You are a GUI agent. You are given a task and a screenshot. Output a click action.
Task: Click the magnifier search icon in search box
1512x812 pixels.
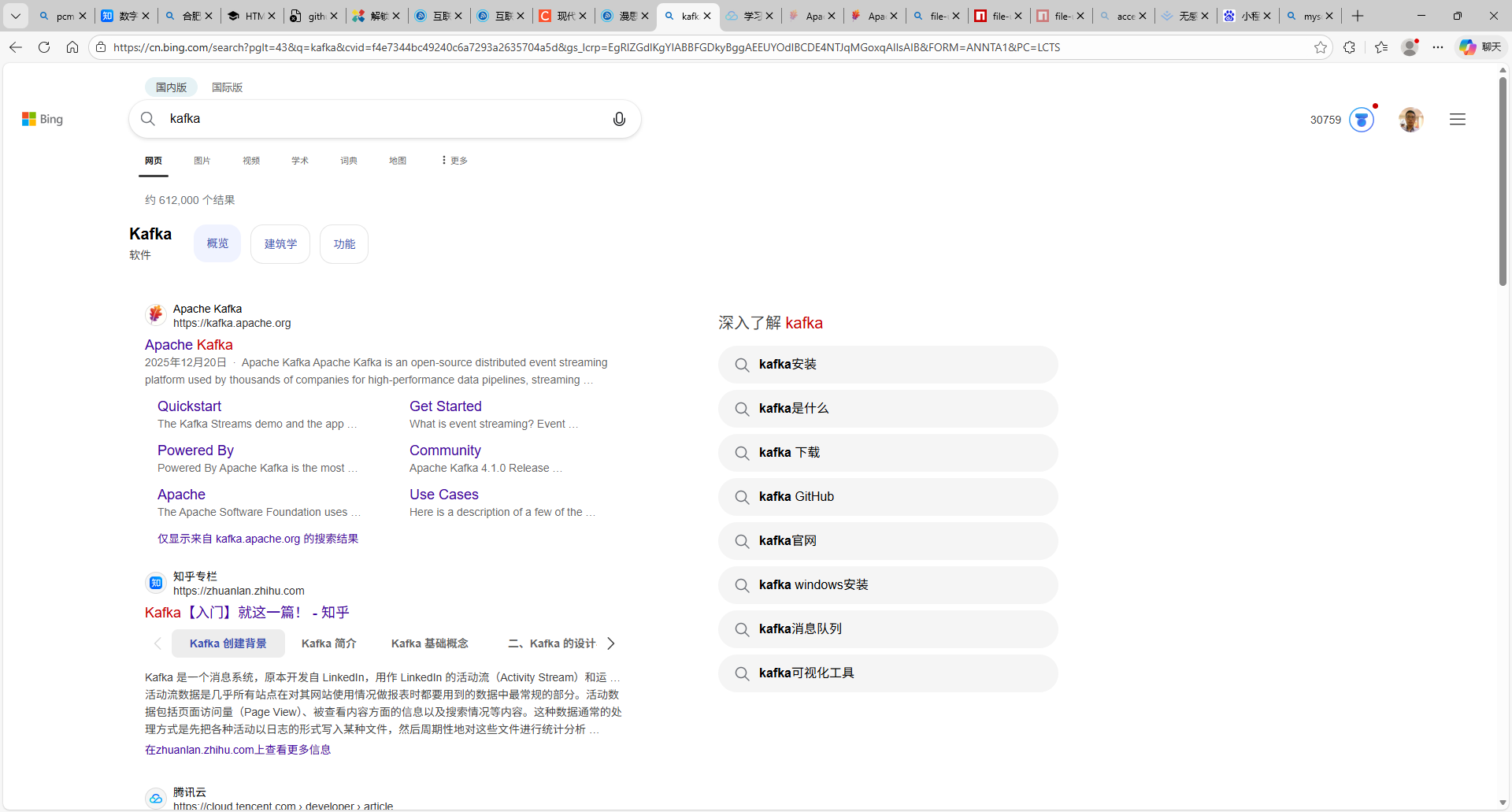(x=148, y=119)
